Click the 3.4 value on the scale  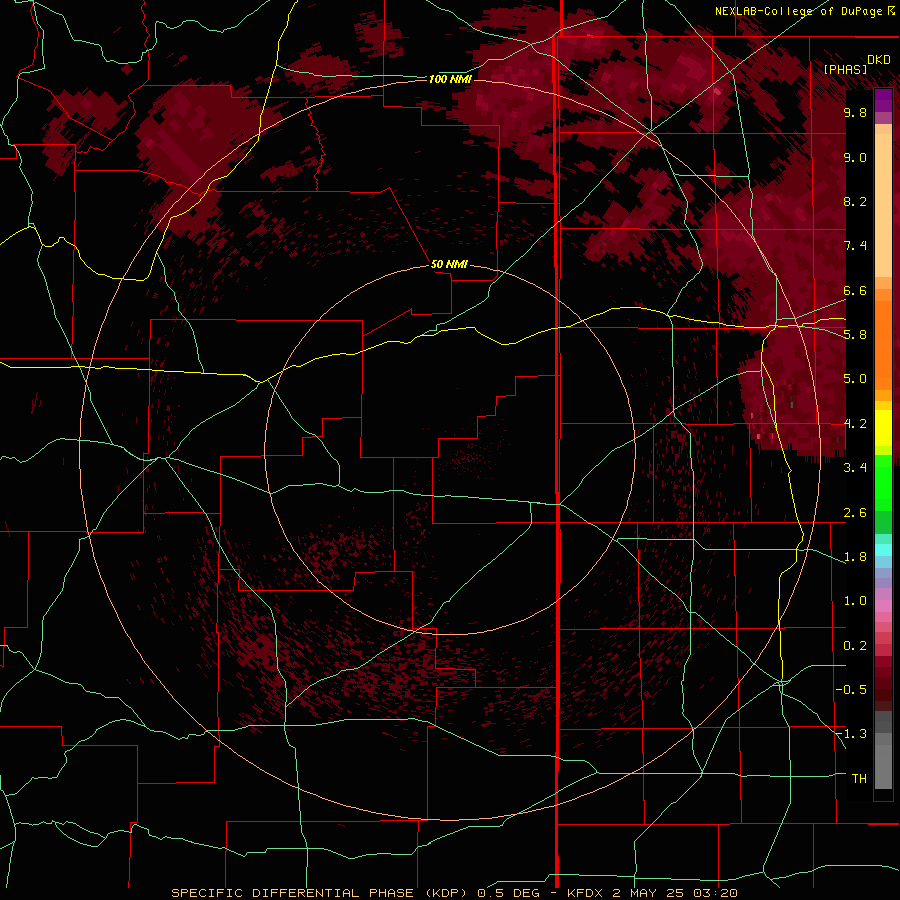pos(855,468)
